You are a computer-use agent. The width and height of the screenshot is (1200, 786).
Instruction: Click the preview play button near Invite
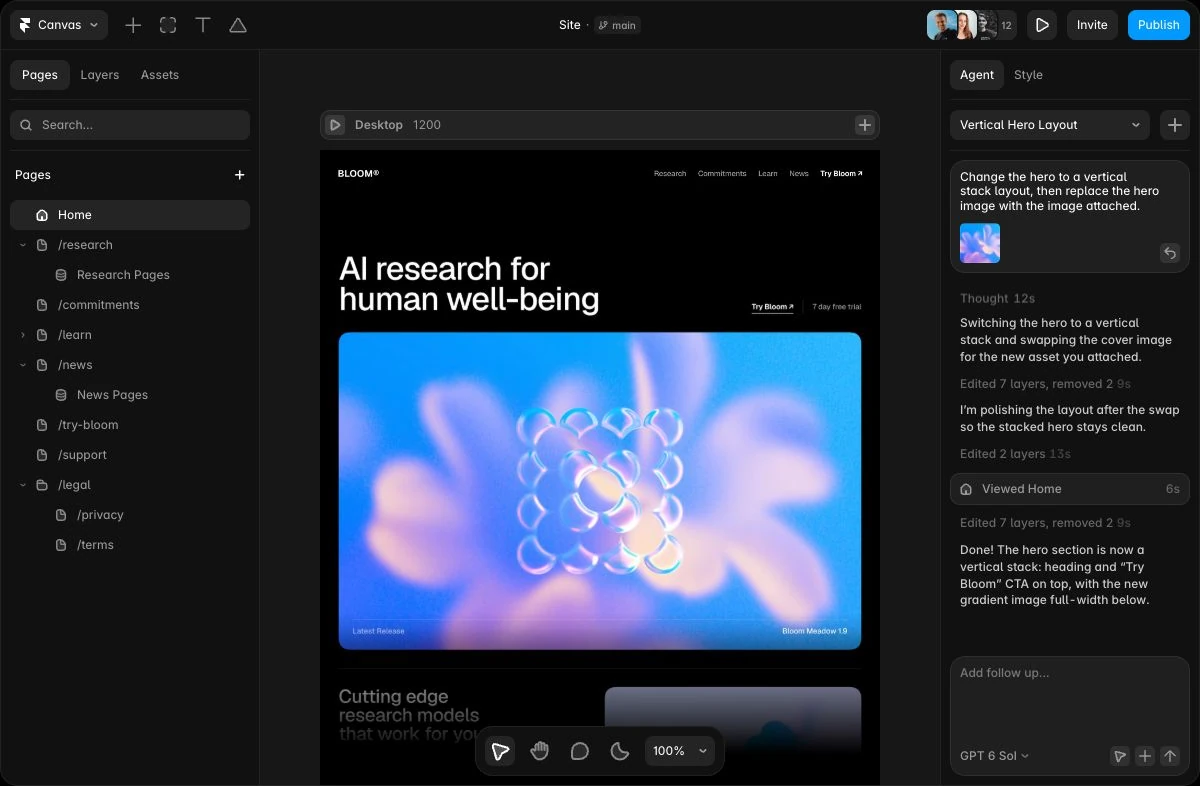coord(1042,25)
